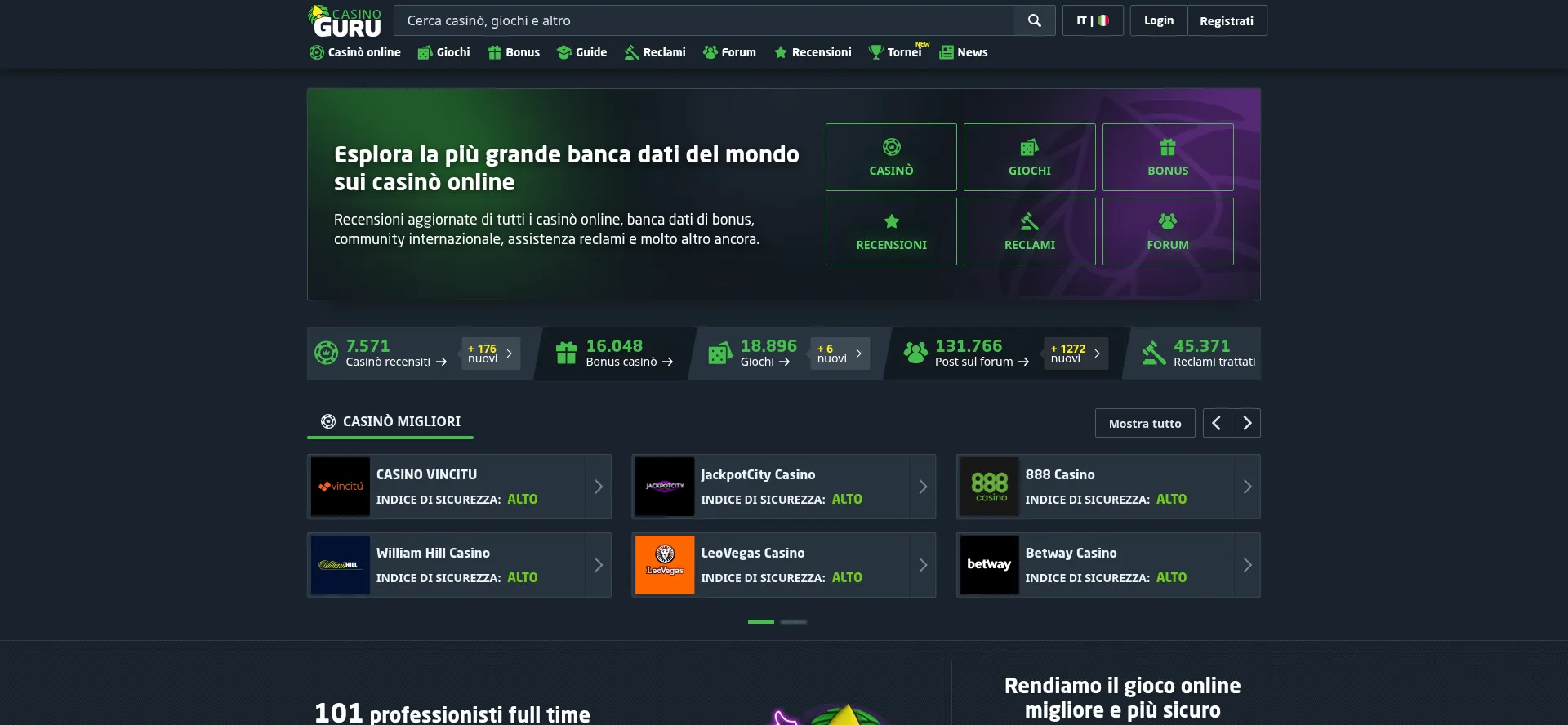Open the RECENSIONI tile in the banner
This screenshot has width=1568, height=725.
coord(891,231)
